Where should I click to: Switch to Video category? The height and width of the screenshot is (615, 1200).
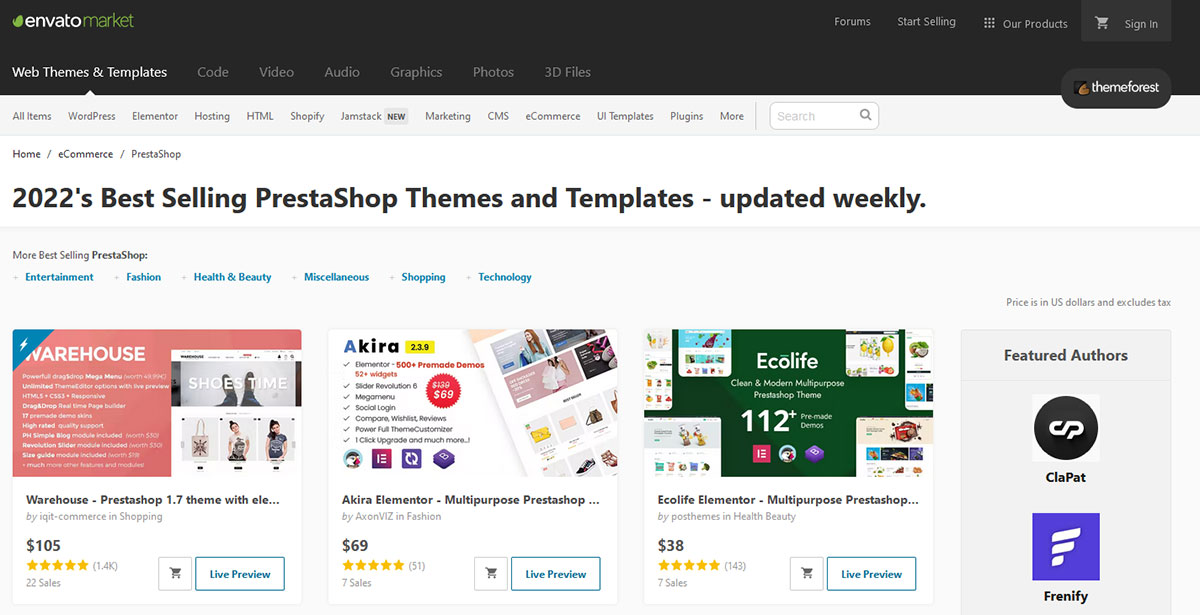(277, 72)
